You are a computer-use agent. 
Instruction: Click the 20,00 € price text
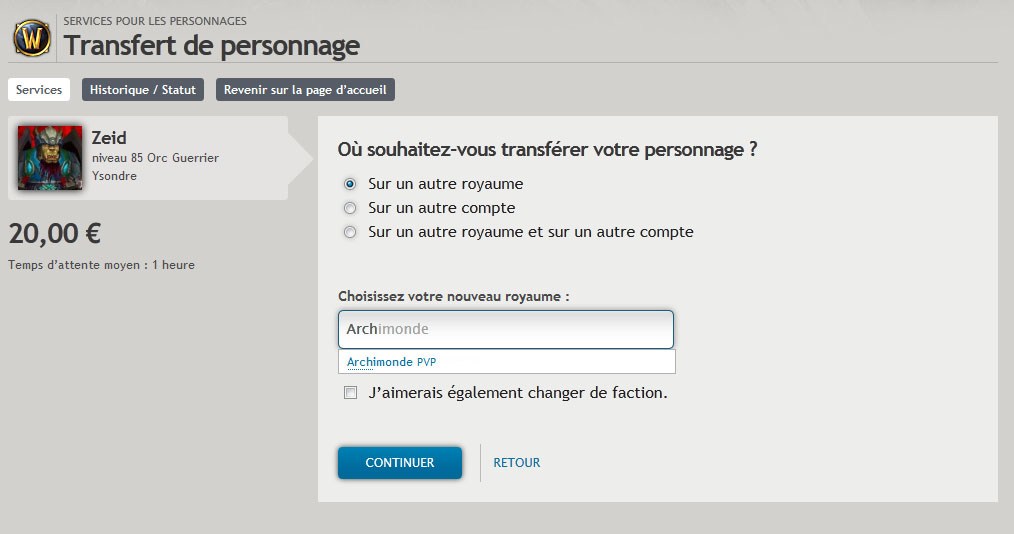click(55, 234)
